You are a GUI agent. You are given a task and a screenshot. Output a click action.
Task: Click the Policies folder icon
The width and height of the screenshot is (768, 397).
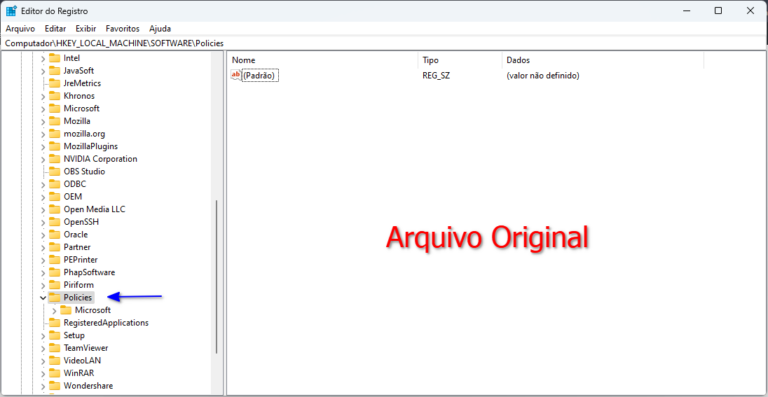coord(54,297)
